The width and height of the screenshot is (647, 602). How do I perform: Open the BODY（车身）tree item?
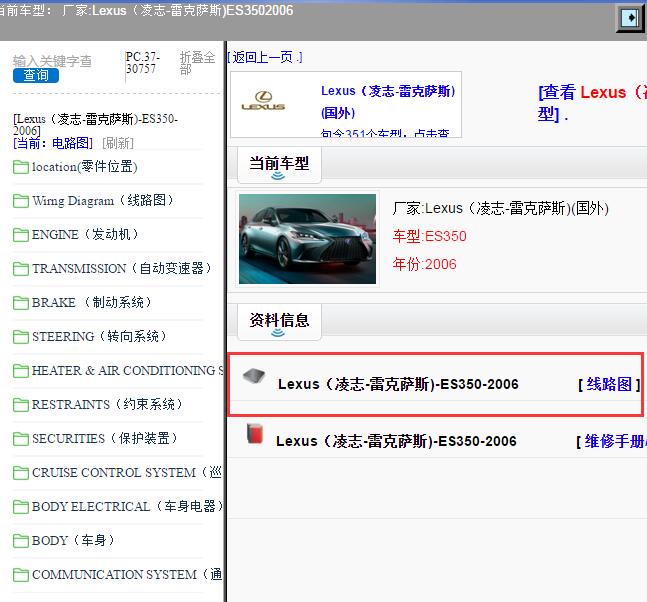pos(73,540)
